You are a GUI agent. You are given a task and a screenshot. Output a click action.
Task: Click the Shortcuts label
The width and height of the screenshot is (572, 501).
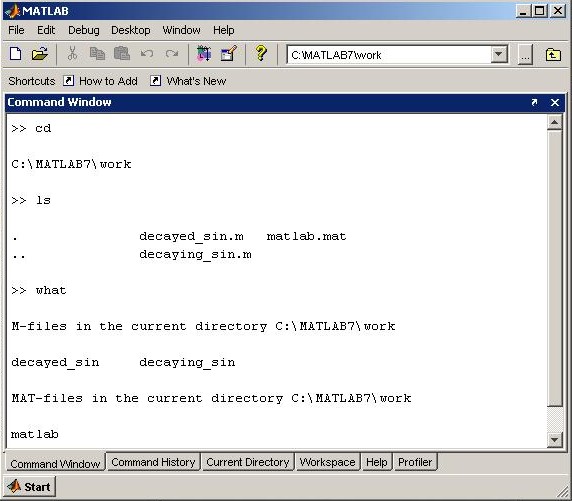(32, 81)
